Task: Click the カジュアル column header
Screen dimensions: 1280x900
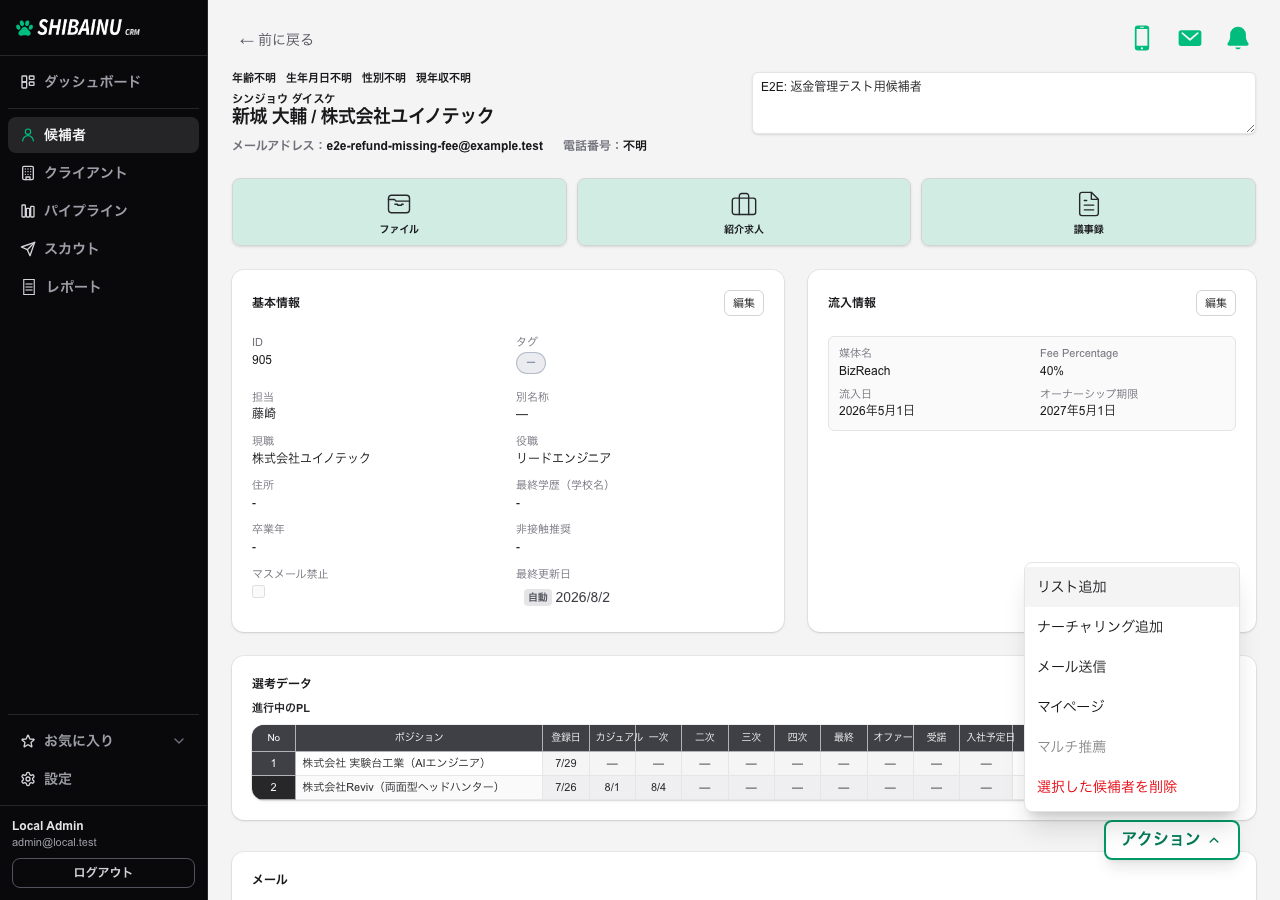Action: pos(612,738)
